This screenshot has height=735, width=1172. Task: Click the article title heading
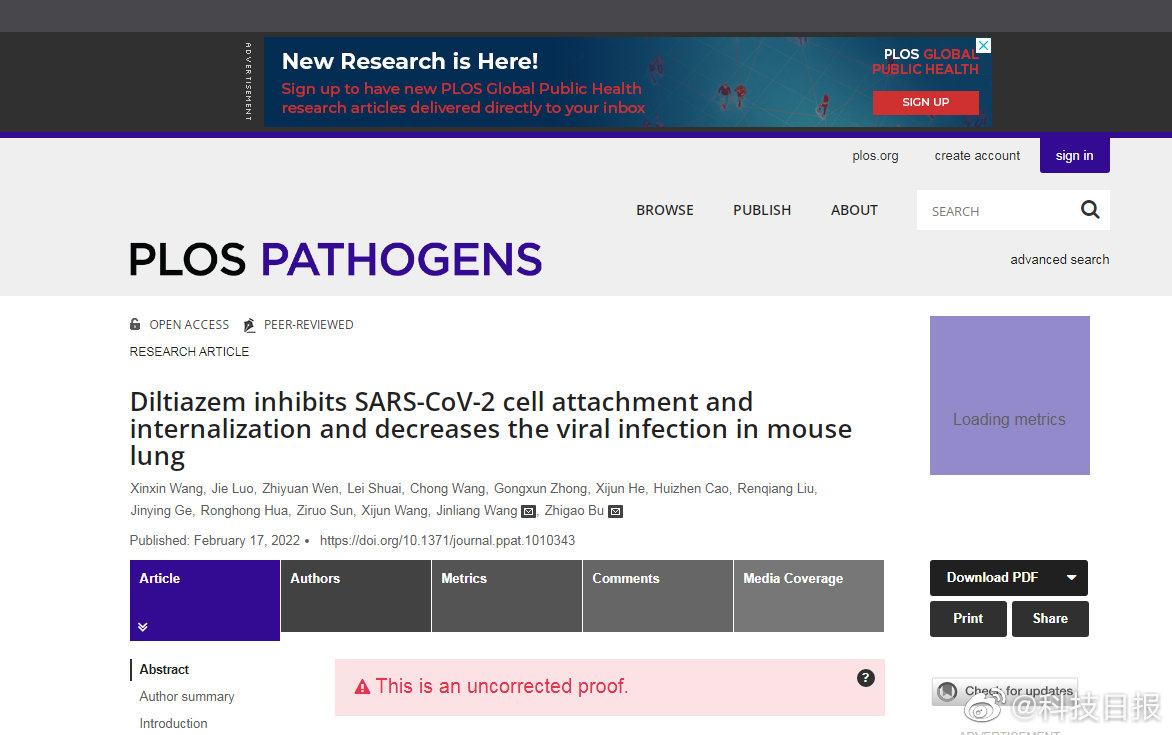click(x=490, y=428)
